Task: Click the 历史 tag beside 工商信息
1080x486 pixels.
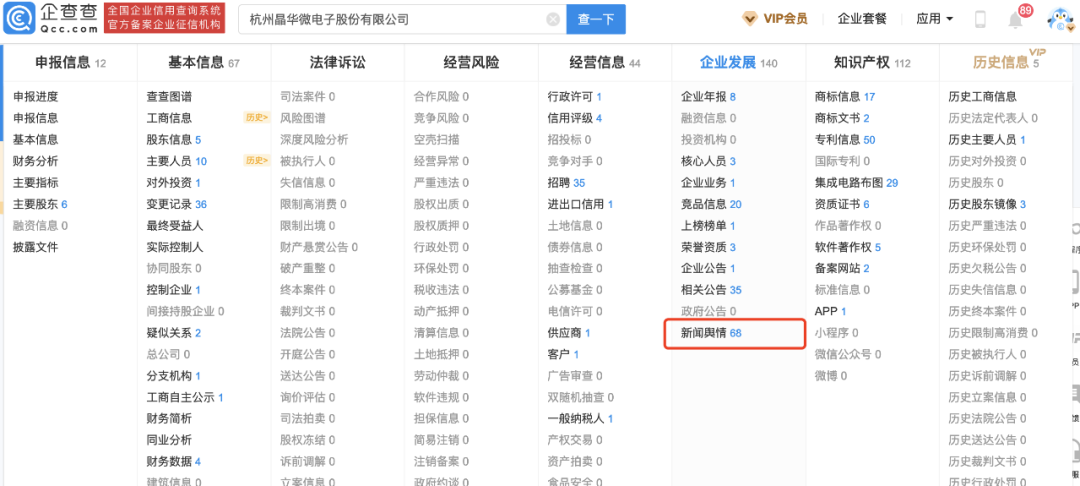Action: coord(256,118)
